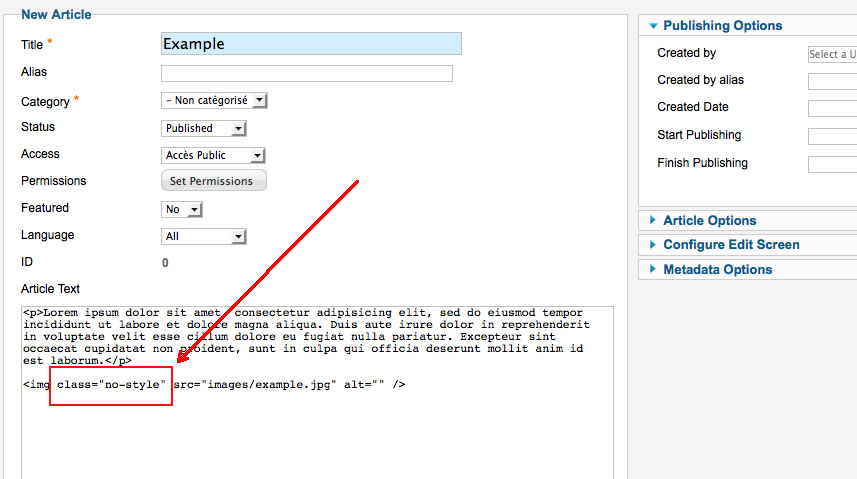
Task: Click the Article Options triangle arrow icon
Action: (x=653, y=221)
